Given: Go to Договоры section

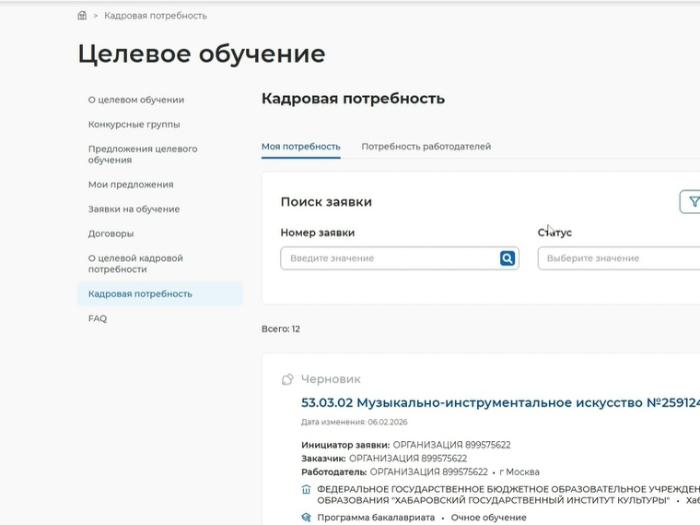Looking at the screenshot, I should tap(111, 233).
